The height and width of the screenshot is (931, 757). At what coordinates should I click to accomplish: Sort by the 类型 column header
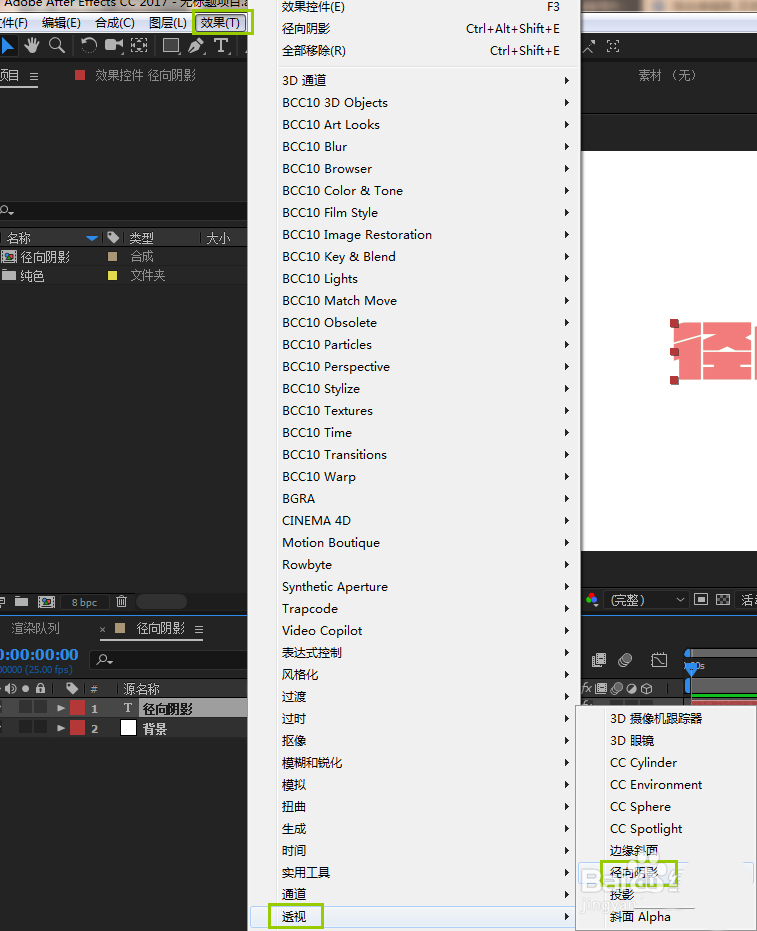141,238
